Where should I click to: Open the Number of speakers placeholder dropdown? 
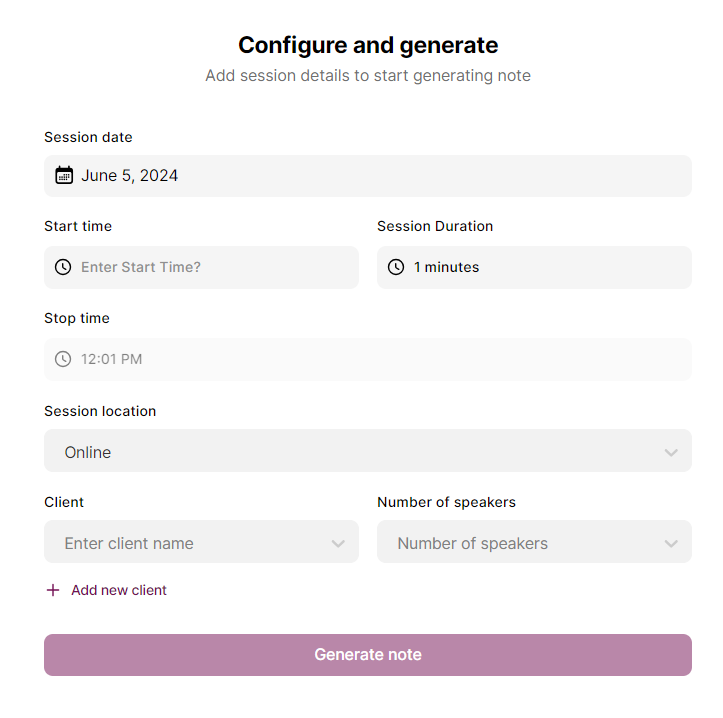[534, 541]
